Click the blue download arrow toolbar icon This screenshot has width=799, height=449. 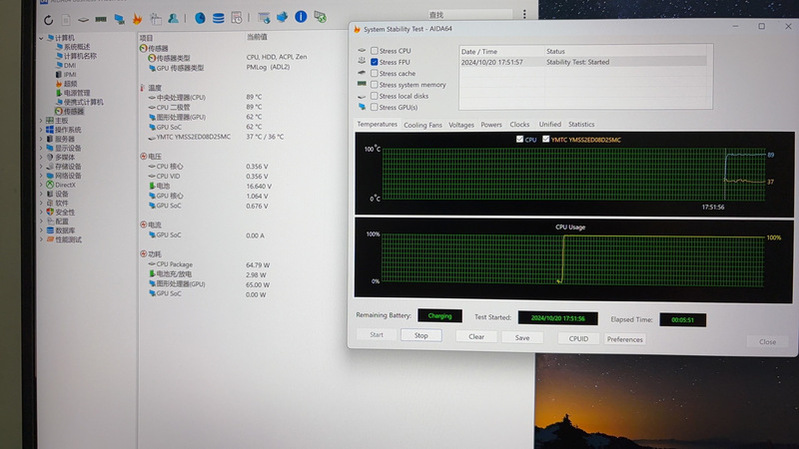click(282, 17)
